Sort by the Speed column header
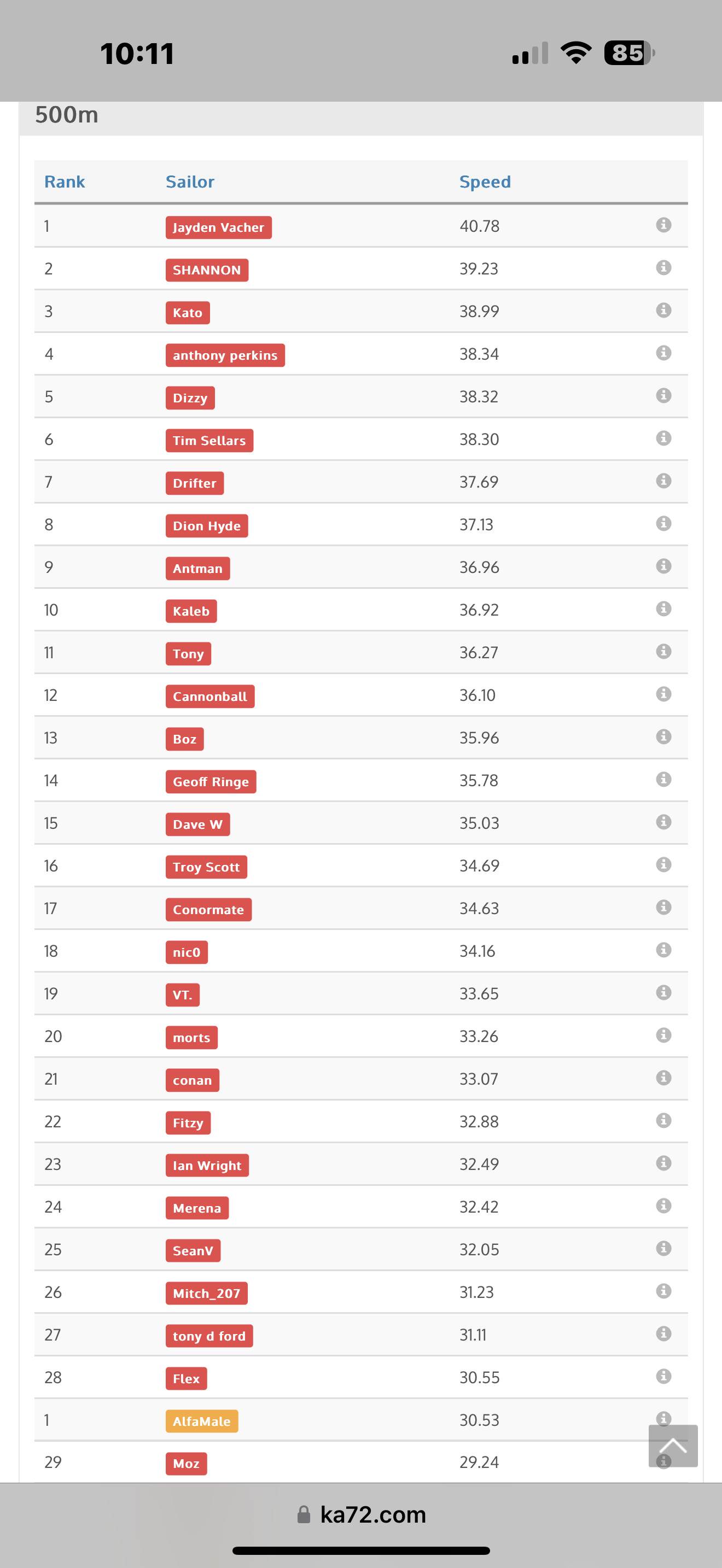This screenshot has height=1568, width=722. pos(485,182)
